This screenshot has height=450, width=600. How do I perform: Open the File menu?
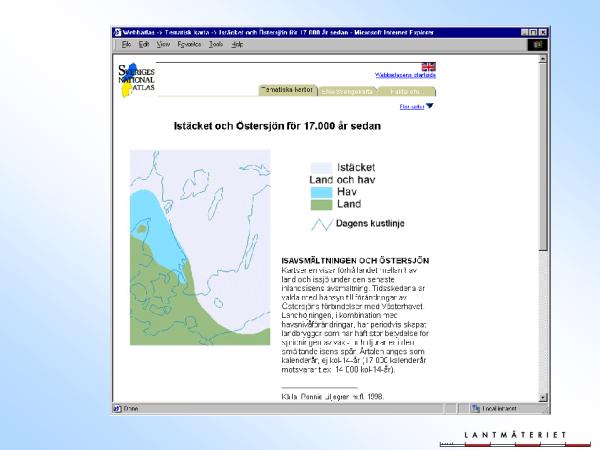tap(127, 45)
